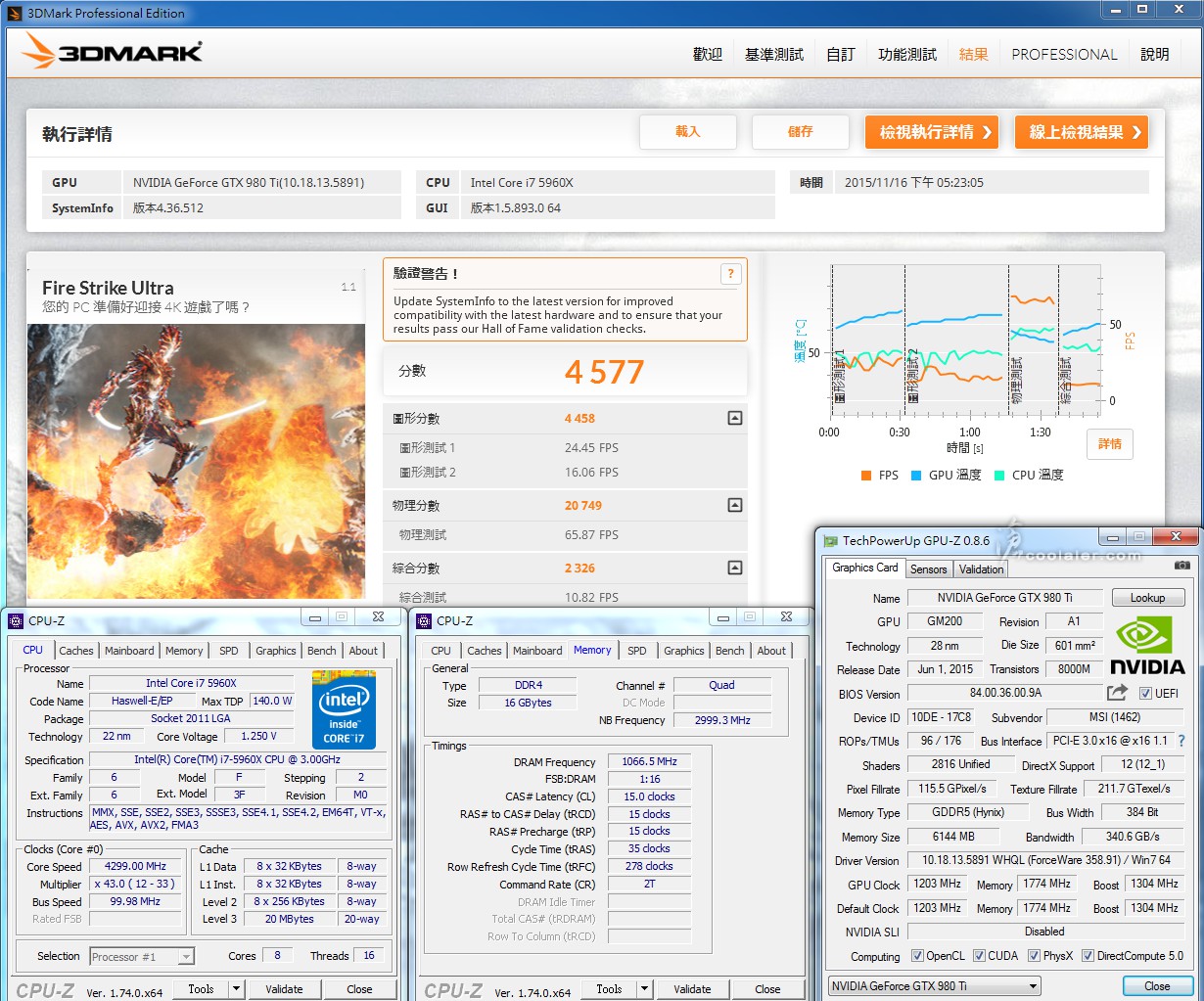
Task: Click the 3DMark logo
Action: 114,52
